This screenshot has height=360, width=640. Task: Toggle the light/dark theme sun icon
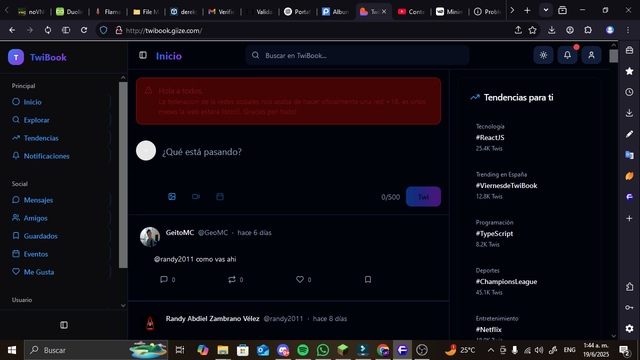543,55
